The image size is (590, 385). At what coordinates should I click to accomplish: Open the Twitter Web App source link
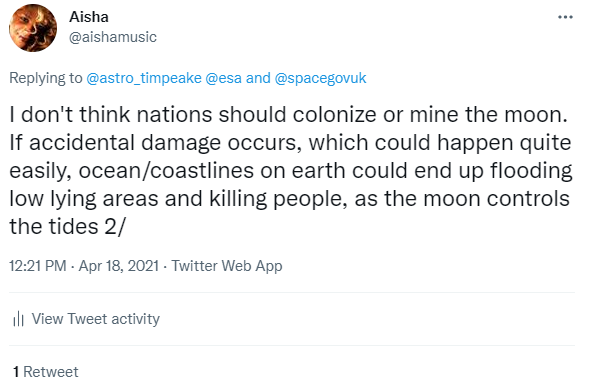tap(227, 266)
